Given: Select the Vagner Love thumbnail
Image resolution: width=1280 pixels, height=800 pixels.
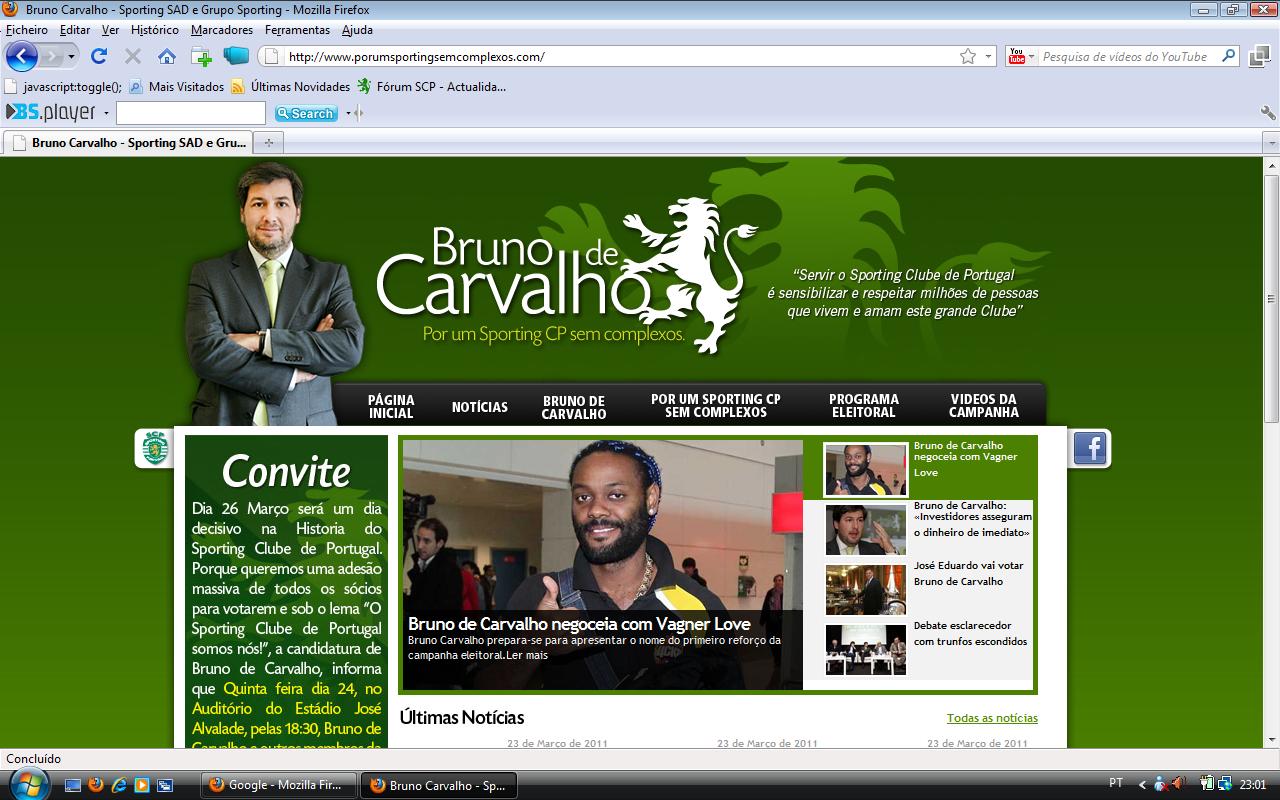Looking at the screenshot, I should tap(866, 470).
